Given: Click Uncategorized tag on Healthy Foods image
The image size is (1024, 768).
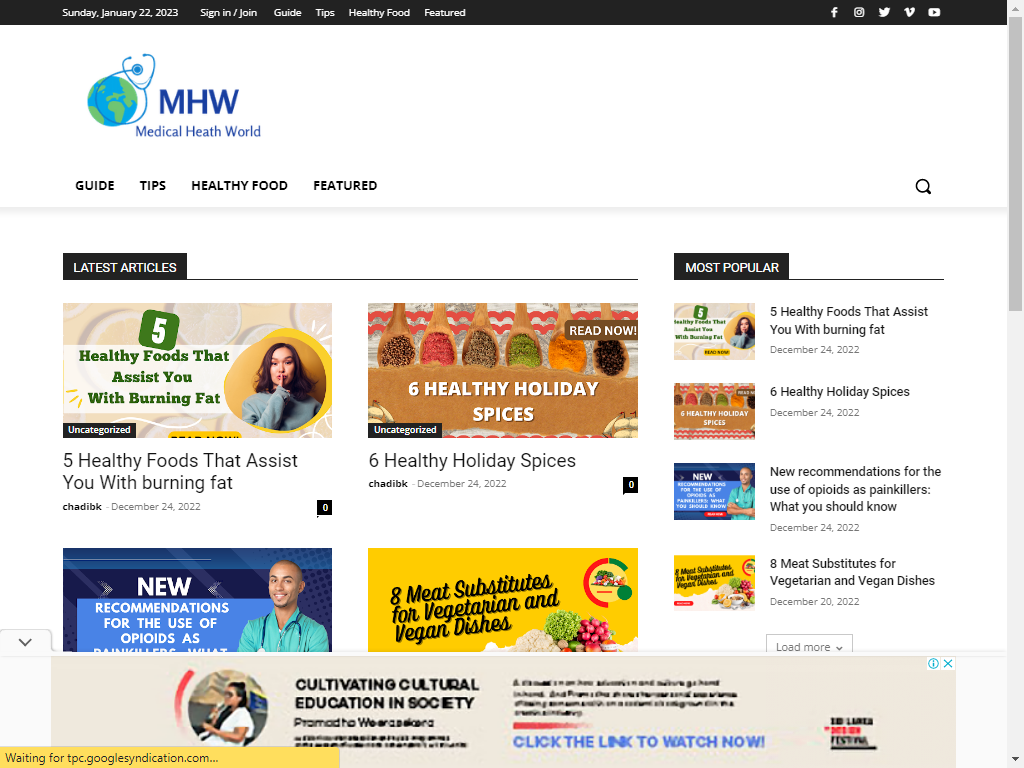Looking at the screenshot, I should point(99,430).
